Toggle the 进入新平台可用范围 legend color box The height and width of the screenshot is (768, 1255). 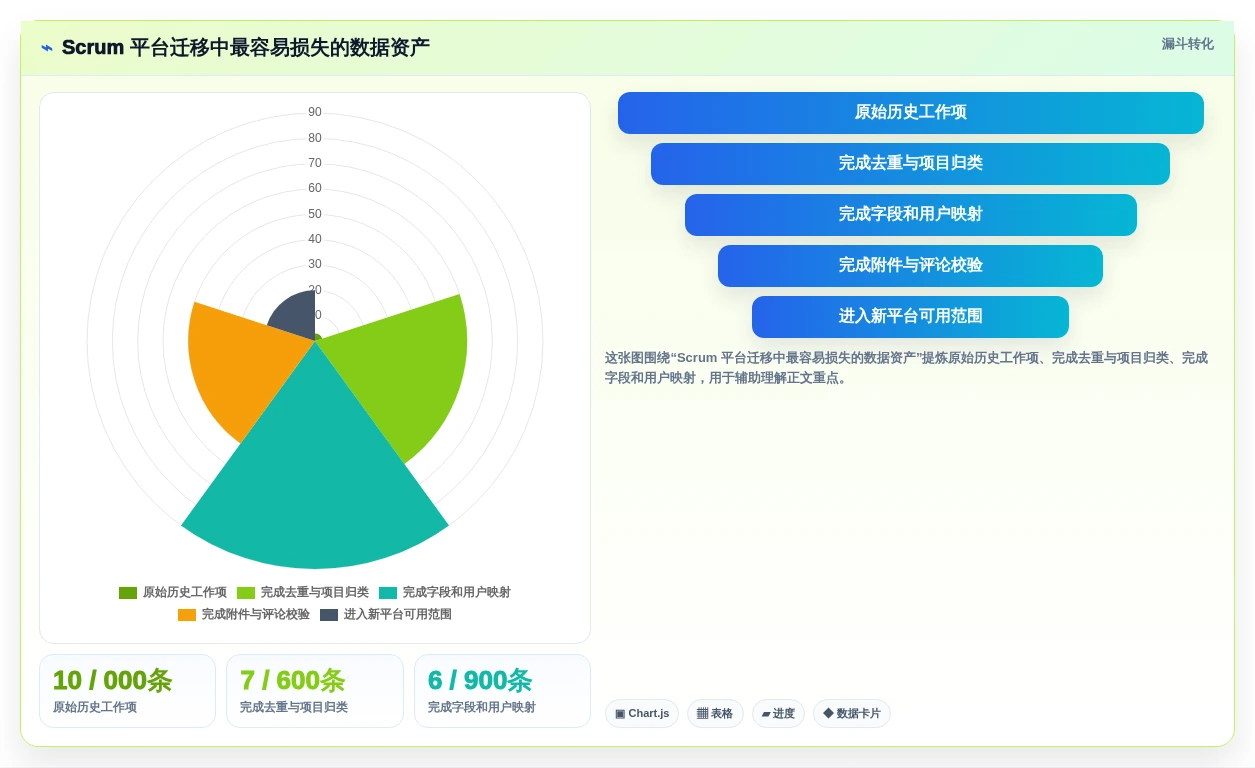coord(329,615)
